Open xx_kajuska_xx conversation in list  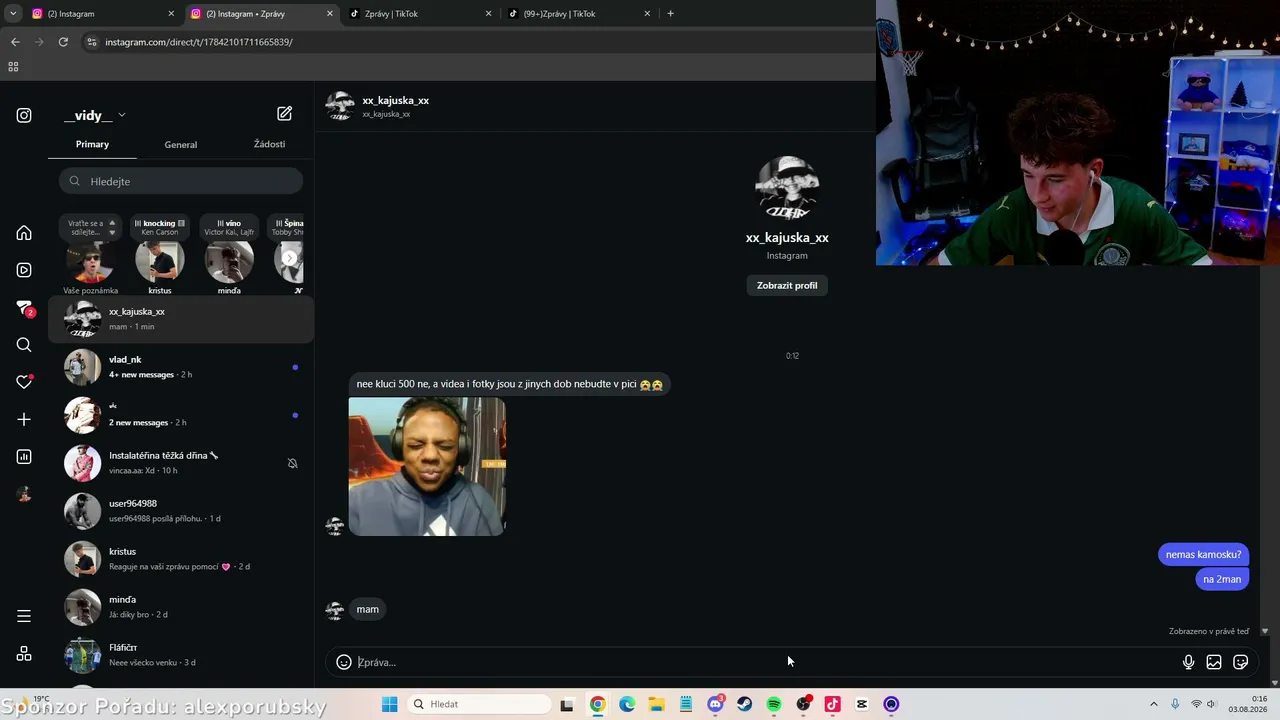coord(181,319)
